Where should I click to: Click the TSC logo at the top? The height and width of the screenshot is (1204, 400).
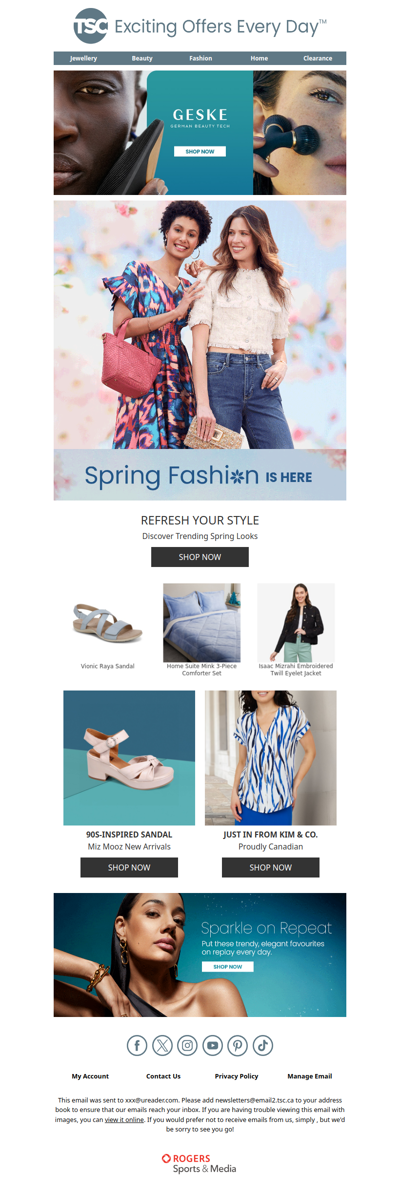tap(91, 26)
